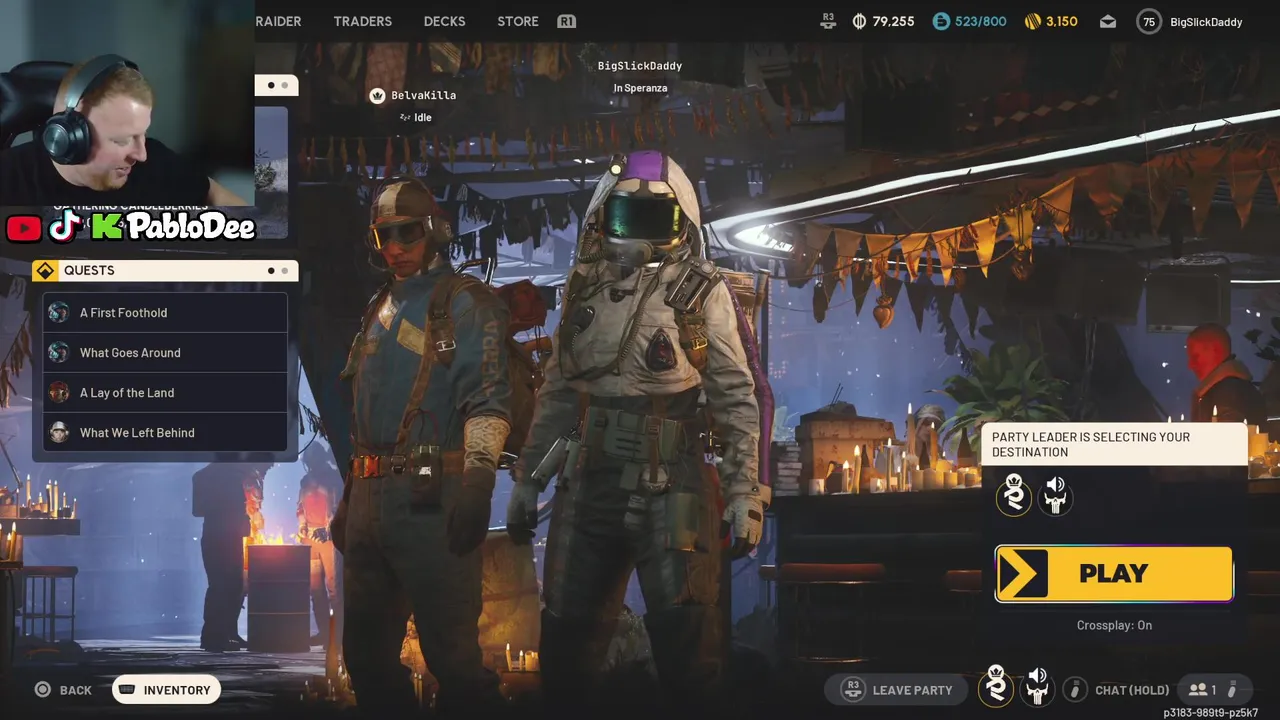Screen dimensions: 1280x720
Task: Switch QUESTS panel page using dots
Action: [277, 270]
